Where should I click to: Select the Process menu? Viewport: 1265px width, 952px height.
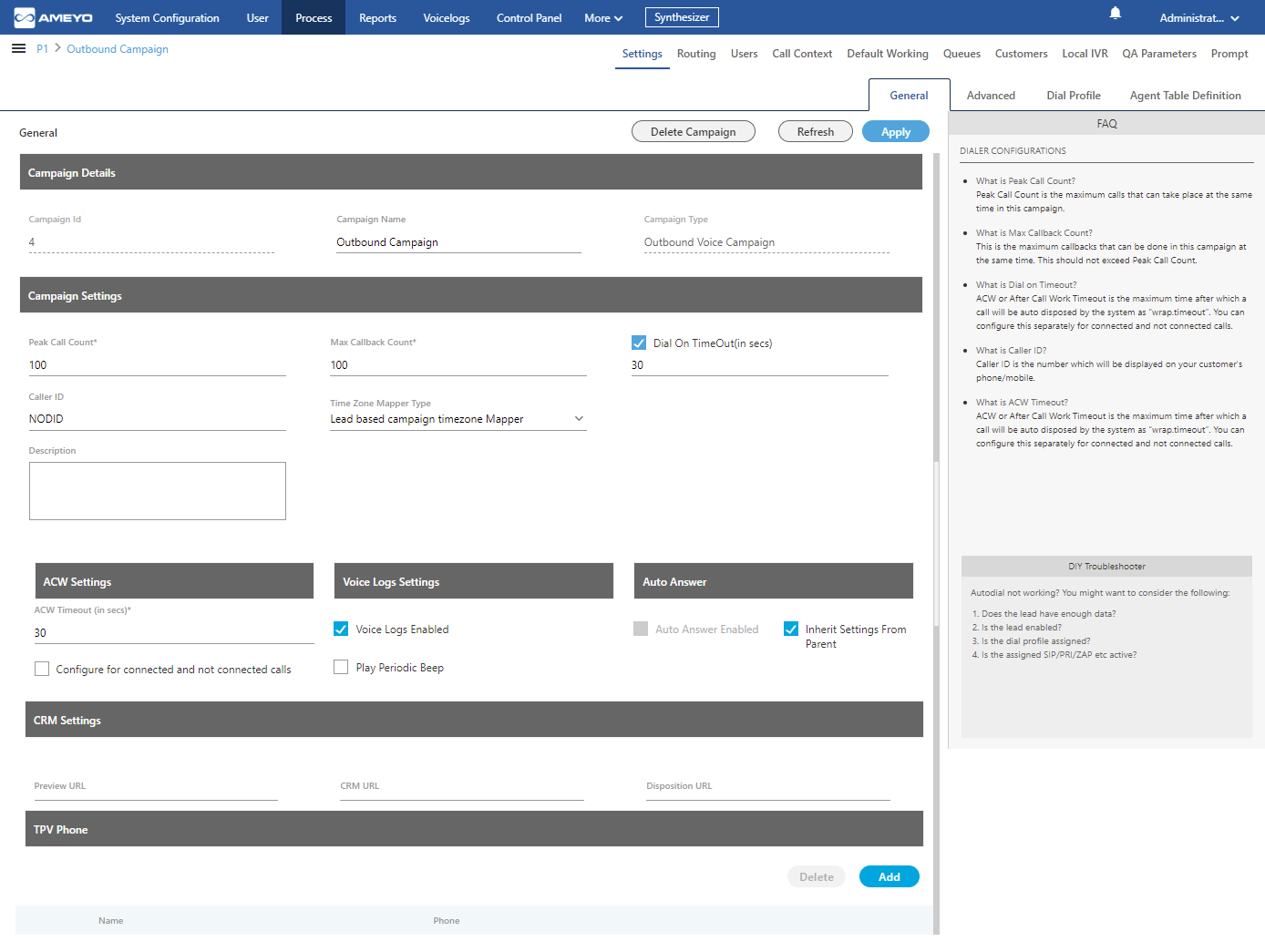point(314,17)
